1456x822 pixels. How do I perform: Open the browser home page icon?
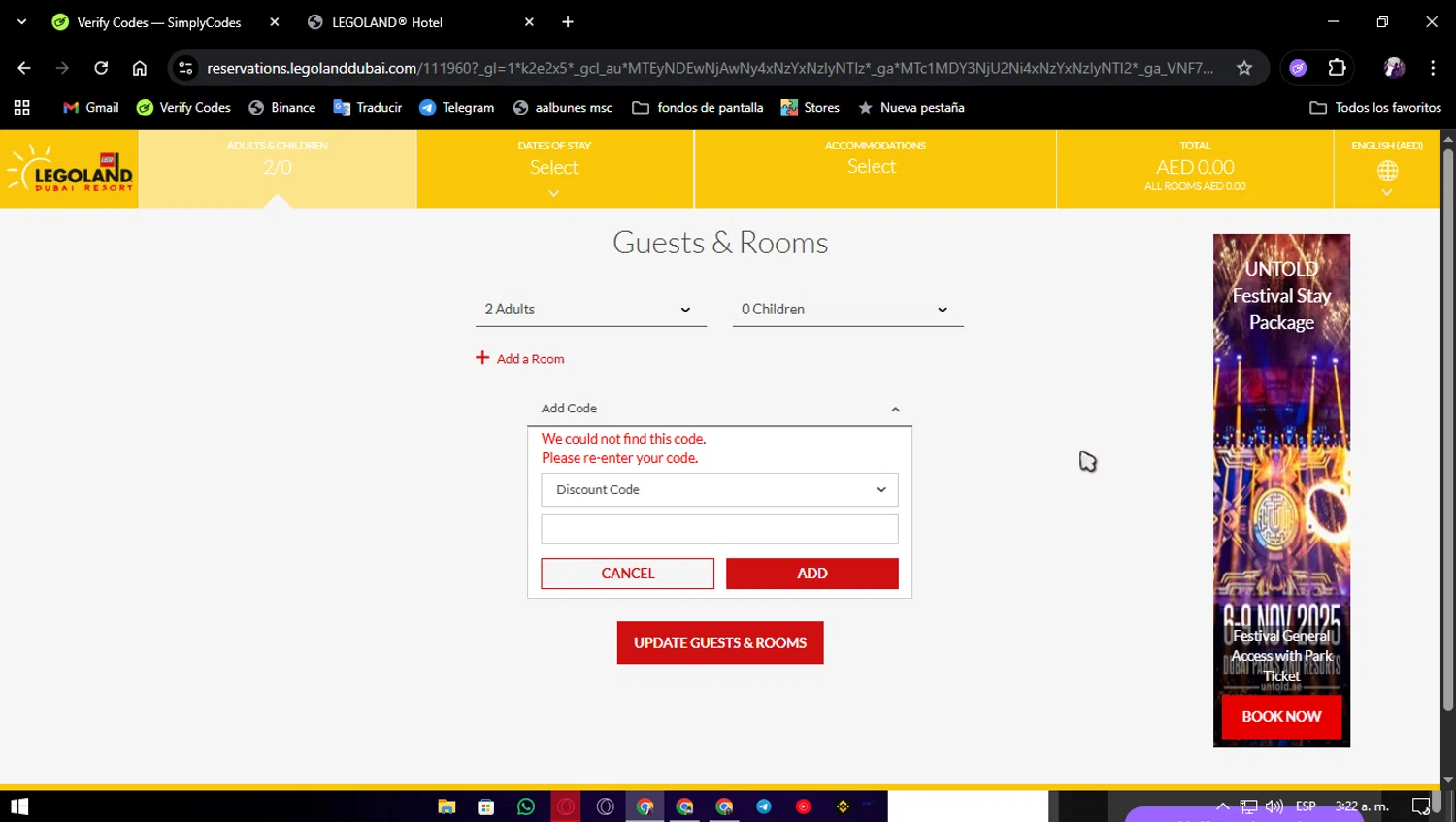point(140,68)
